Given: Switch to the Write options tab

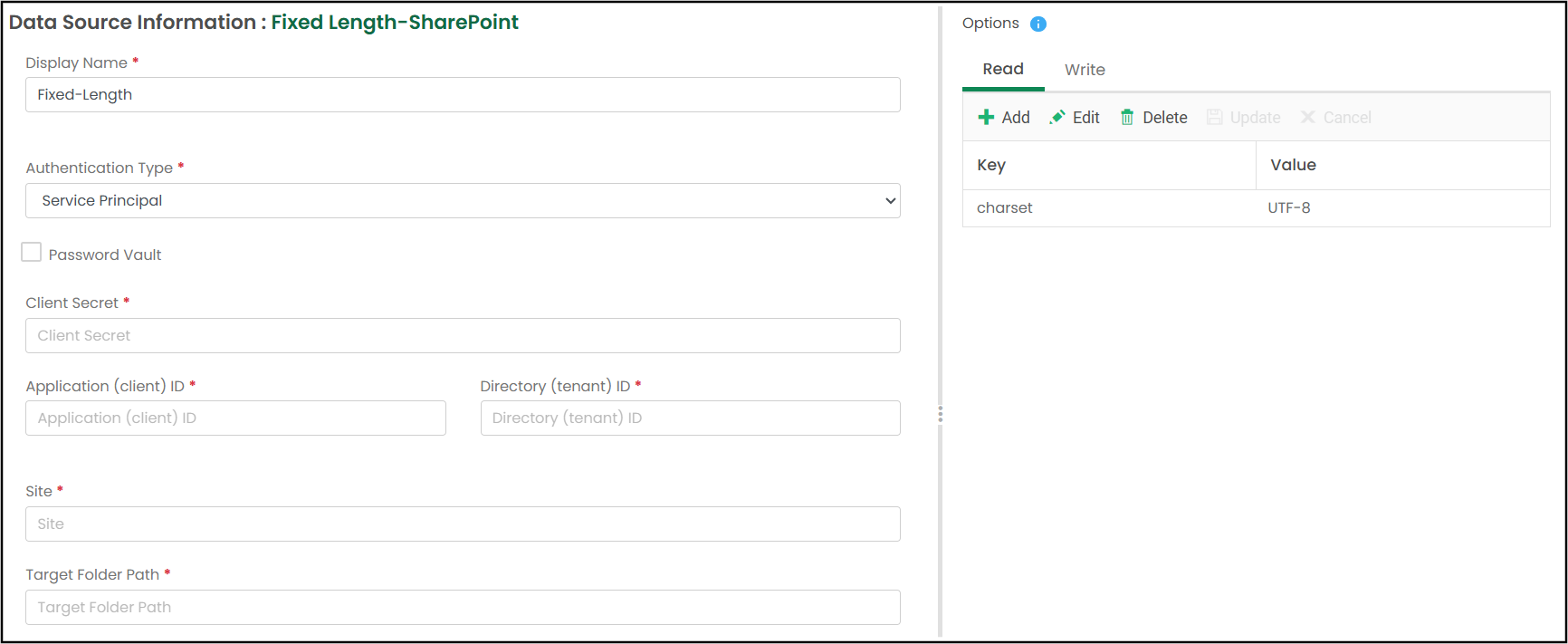Looking at the screenshot, I should pyautogui.click(x=1085, y=70).
